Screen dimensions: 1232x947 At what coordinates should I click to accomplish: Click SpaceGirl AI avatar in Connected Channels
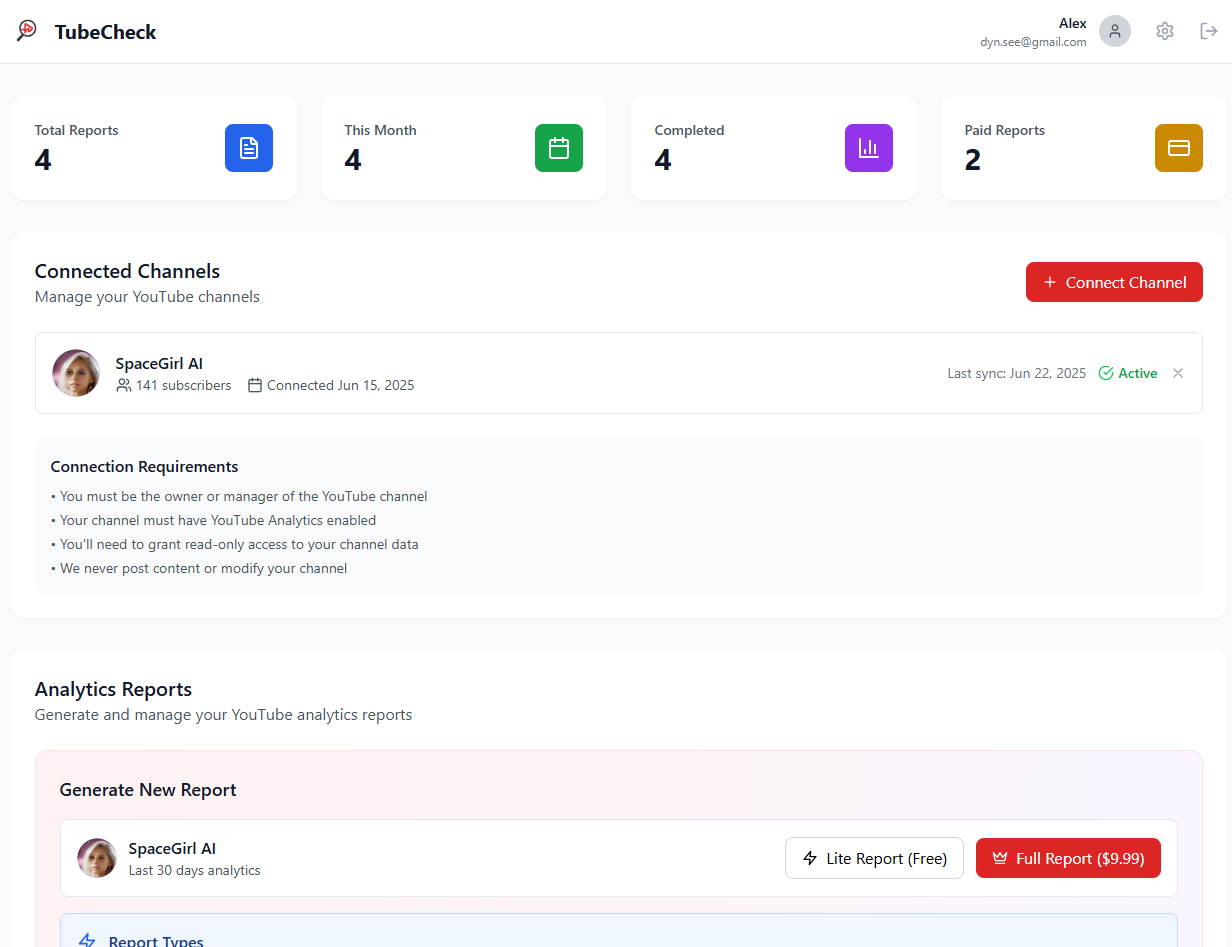76,373
